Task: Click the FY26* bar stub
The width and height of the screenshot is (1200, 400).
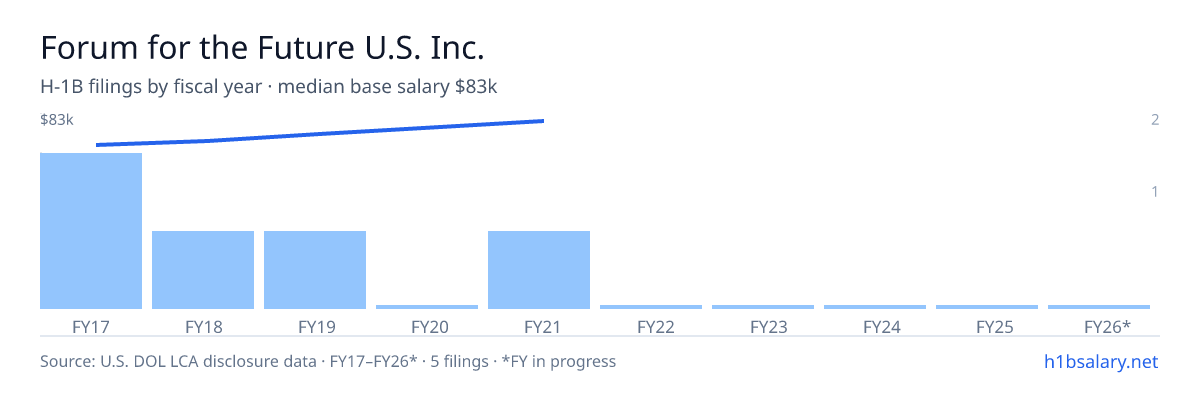Action: (1099, 307)
